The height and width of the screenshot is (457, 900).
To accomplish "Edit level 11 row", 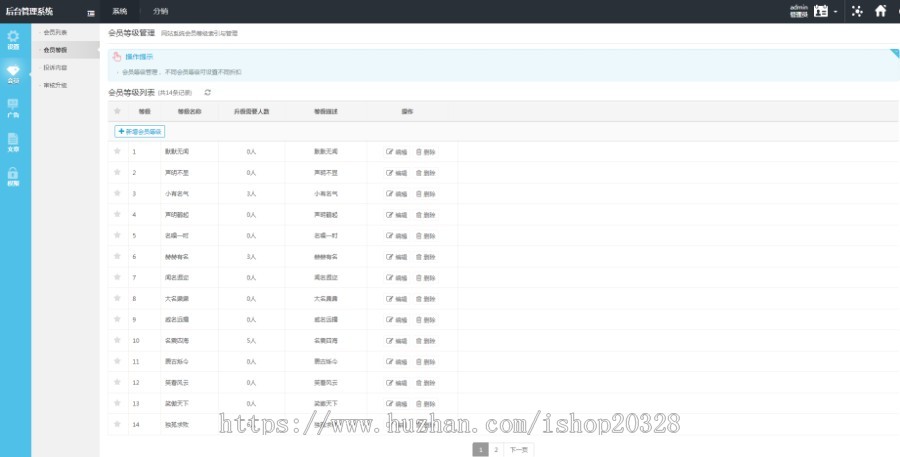I will (397, 362).
